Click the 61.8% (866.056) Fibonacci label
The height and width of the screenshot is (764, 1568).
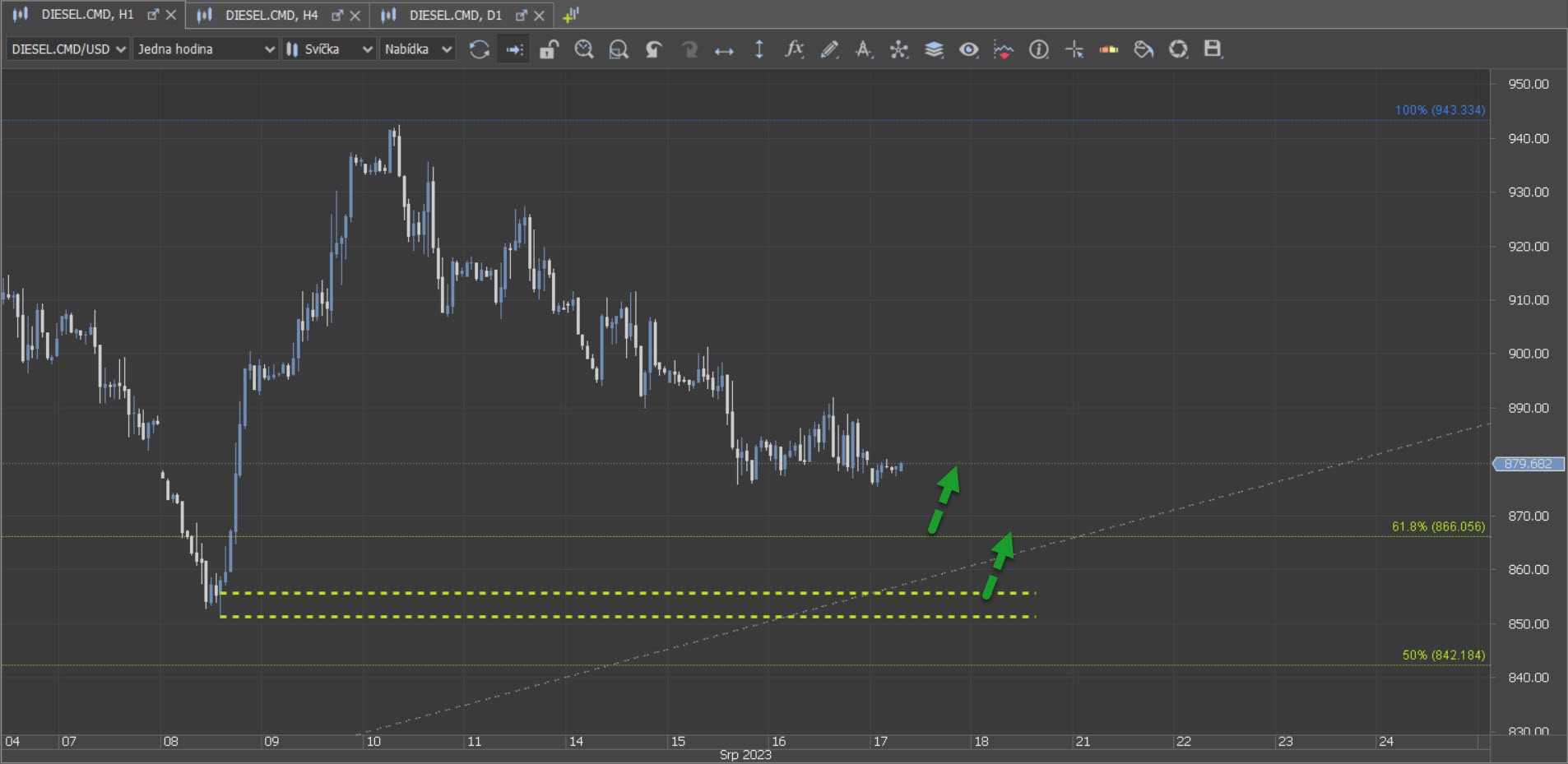click(x=1438, y=526)
